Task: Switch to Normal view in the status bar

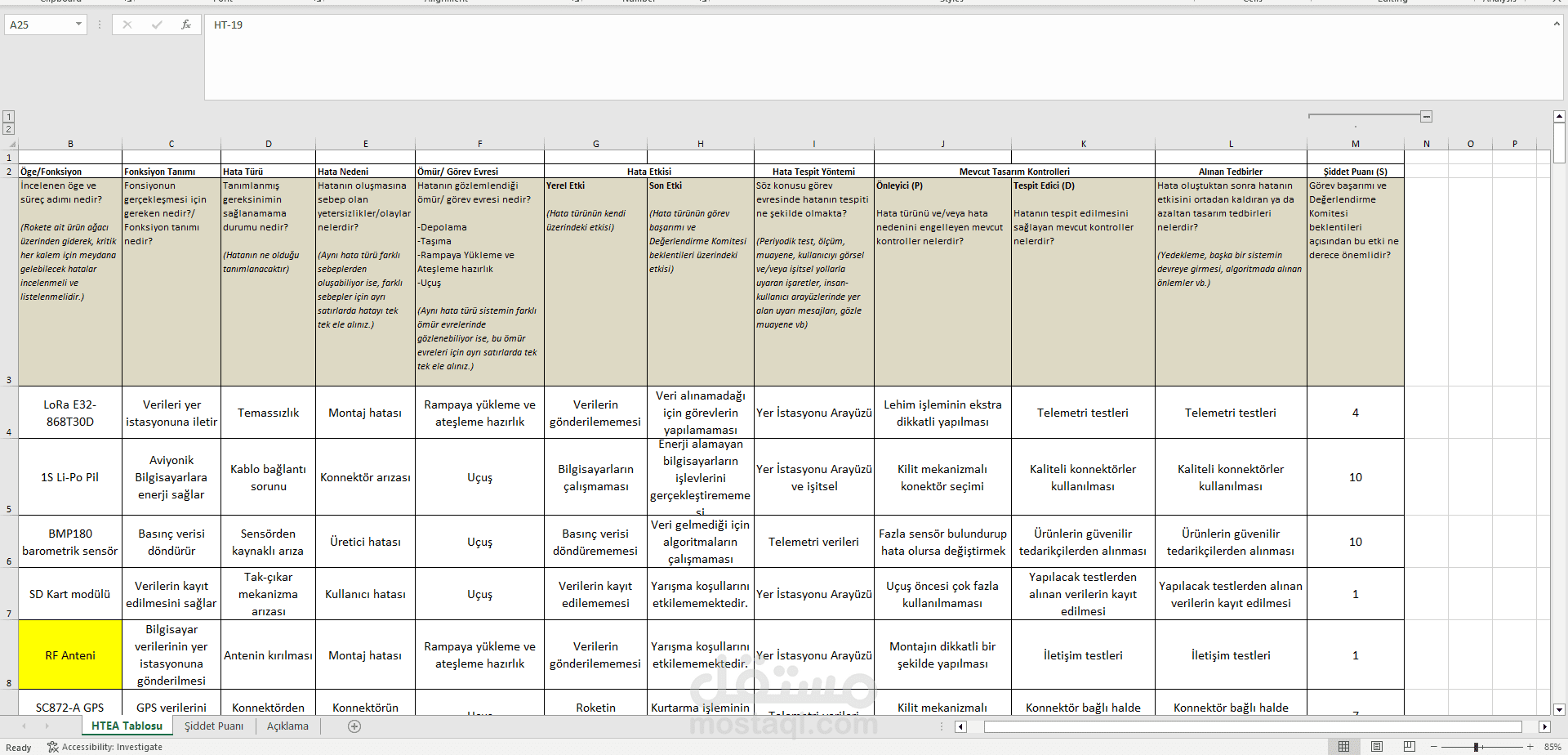Action: coord(1343,747)
